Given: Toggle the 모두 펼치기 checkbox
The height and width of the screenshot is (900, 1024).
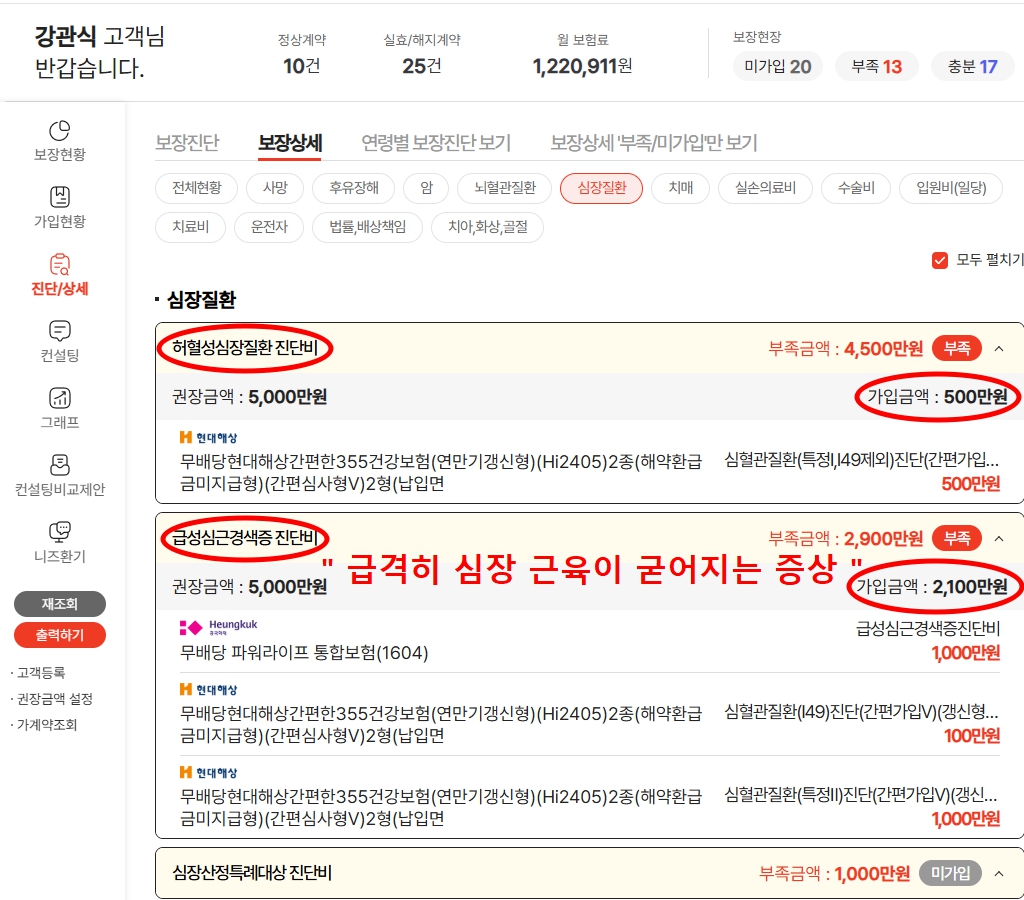Looking at the screenshot, I should 940,261.
